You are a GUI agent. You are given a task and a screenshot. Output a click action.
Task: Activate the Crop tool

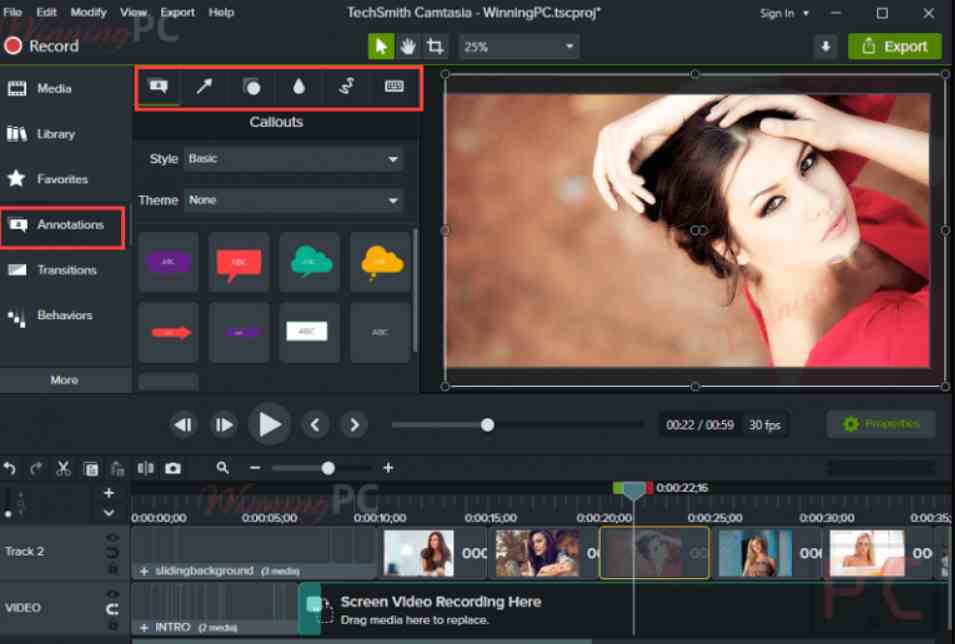coord(435,46)
